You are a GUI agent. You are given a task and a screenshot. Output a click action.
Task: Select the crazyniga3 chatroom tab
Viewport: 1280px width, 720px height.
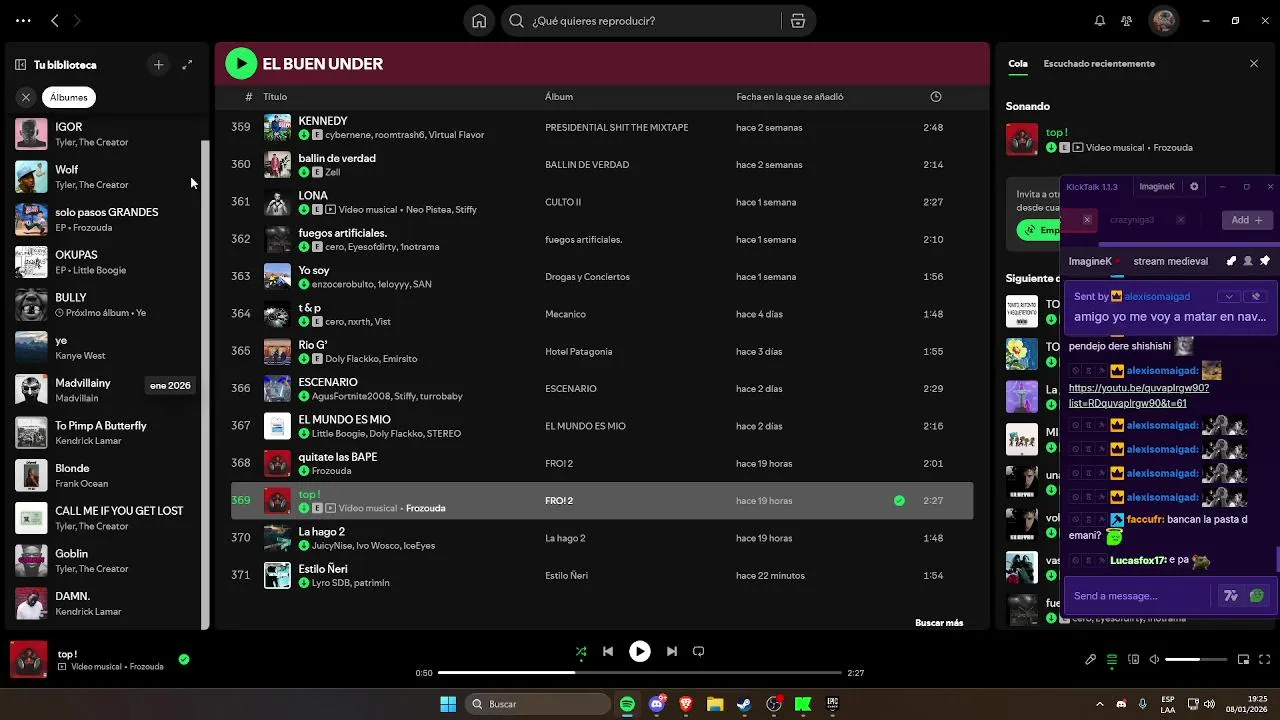pos(1132,220)
